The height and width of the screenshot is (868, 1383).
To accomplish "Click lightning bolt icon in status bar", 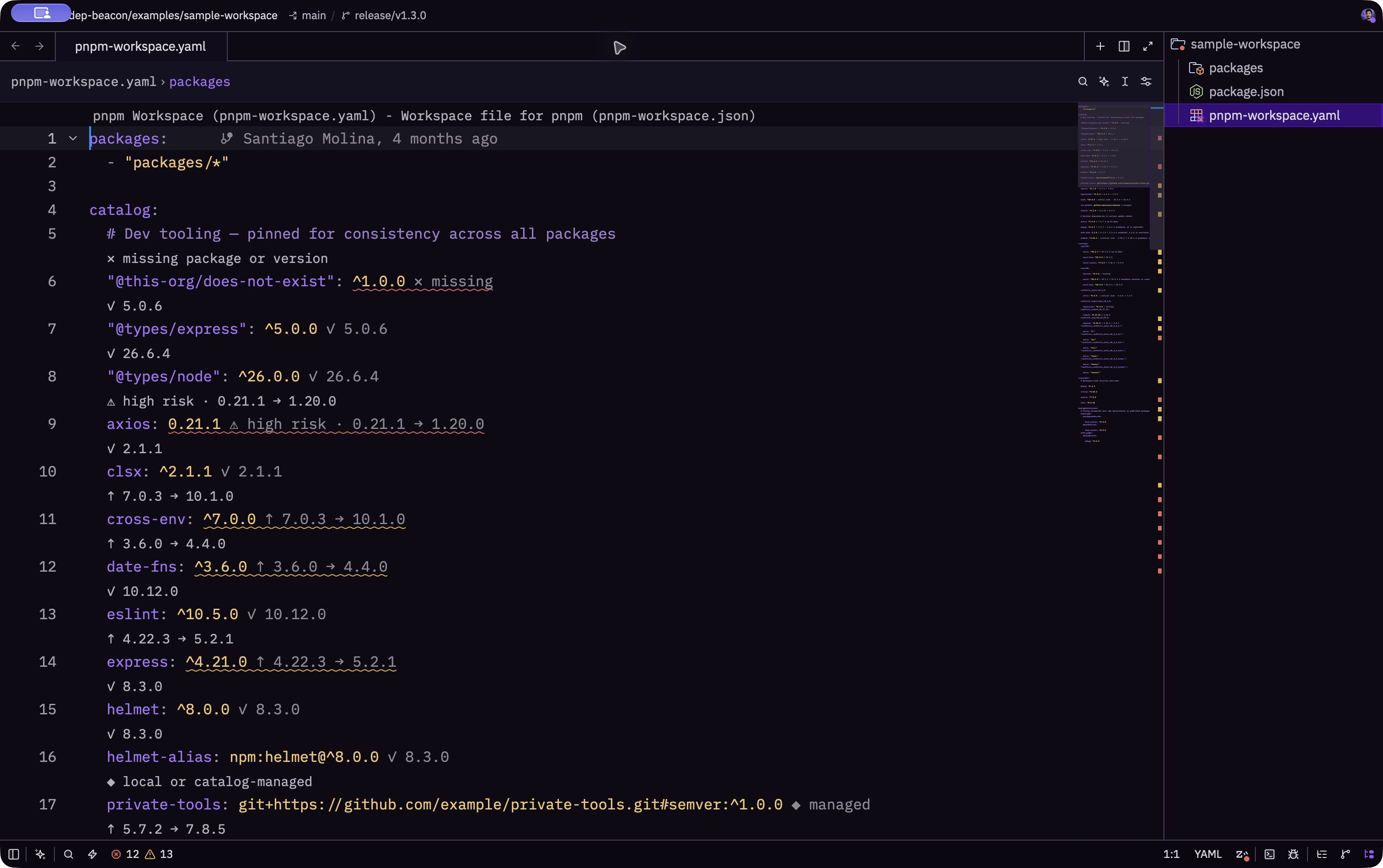I will pyautogui.click(x=92, y=854).
